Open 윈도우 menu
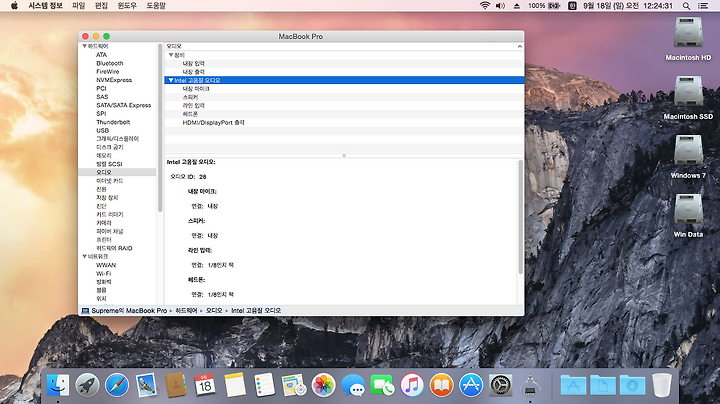This screenshot has height=404, width=720. [127, 6]
